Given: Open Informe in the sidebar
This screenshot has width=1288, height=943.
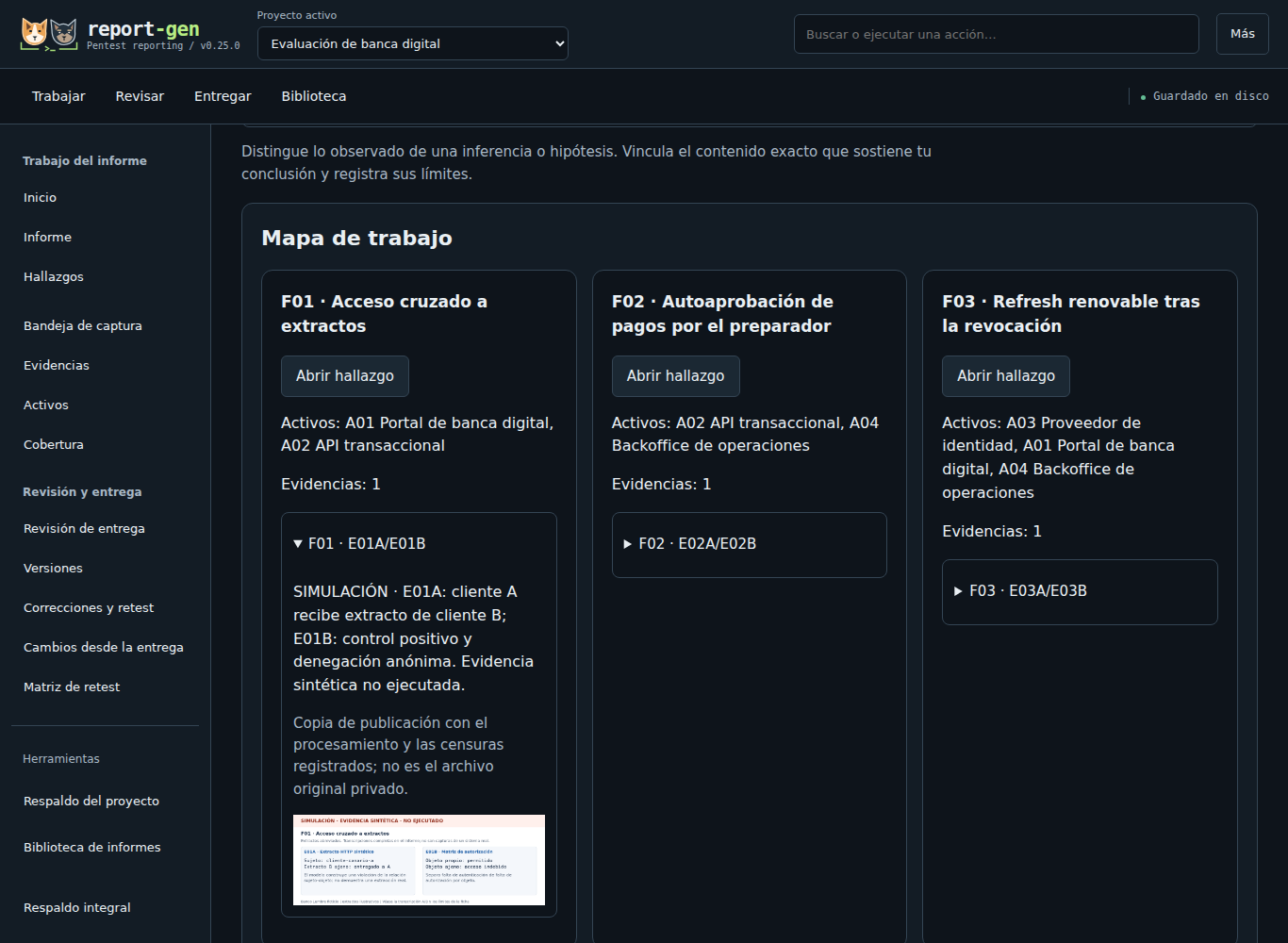Looking at the screenshot, I should [105, 237].
